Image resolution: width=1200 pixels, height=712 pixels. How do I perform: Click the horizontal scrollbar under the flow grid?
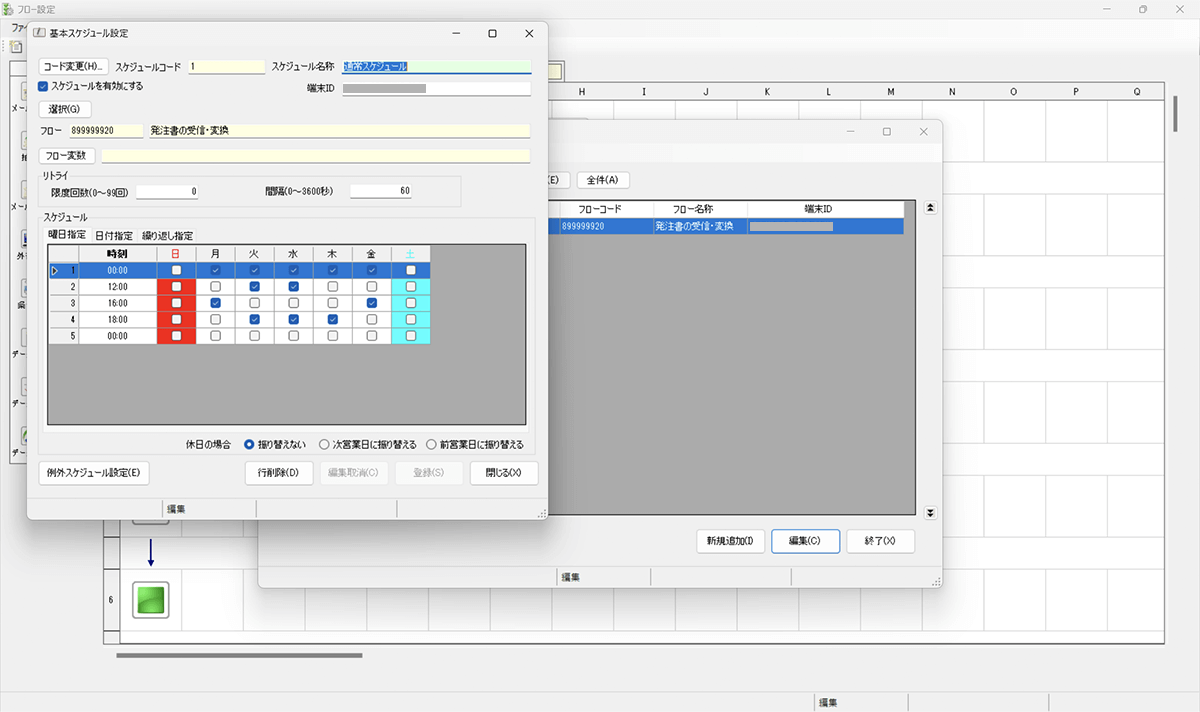239,656
